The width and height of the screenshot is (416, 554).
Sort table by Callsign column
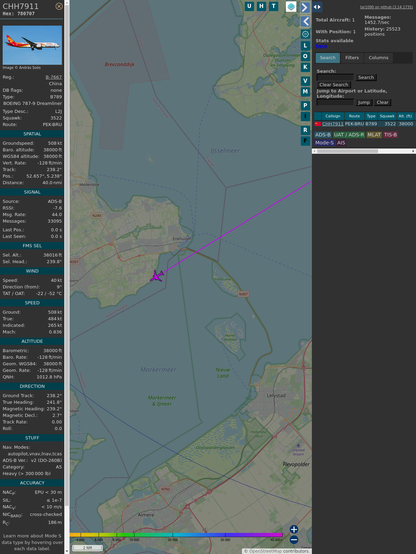[x=332, y=116]
